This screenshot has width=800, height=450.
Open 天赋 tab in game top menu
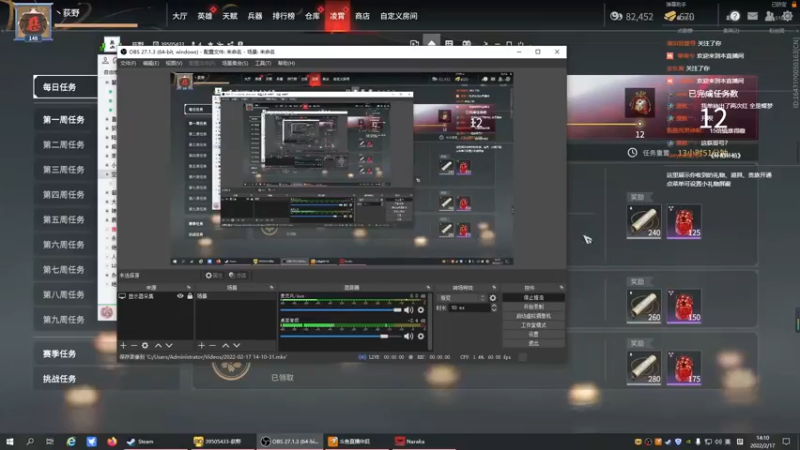pos(230,16)
